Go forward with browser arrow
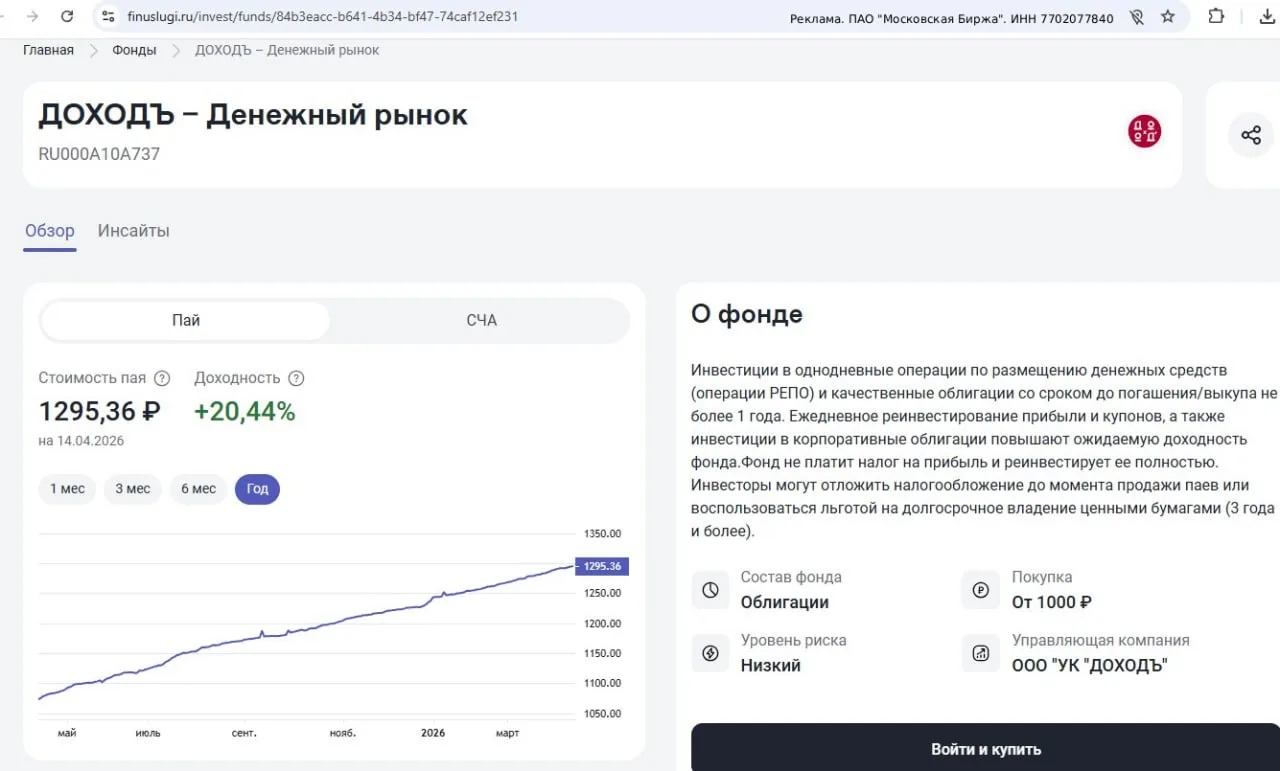The image size is (1280, 771). [32, 17]
